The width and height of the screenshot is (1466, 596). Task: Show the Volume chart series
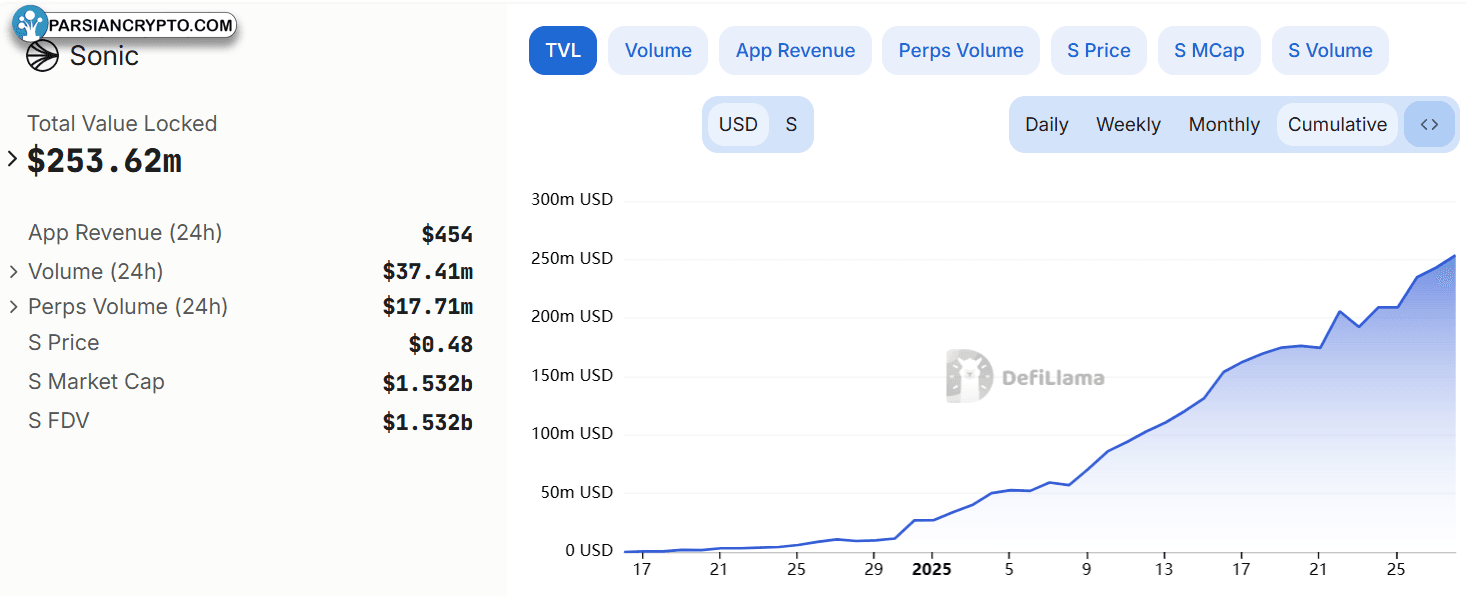coord(658,51)
